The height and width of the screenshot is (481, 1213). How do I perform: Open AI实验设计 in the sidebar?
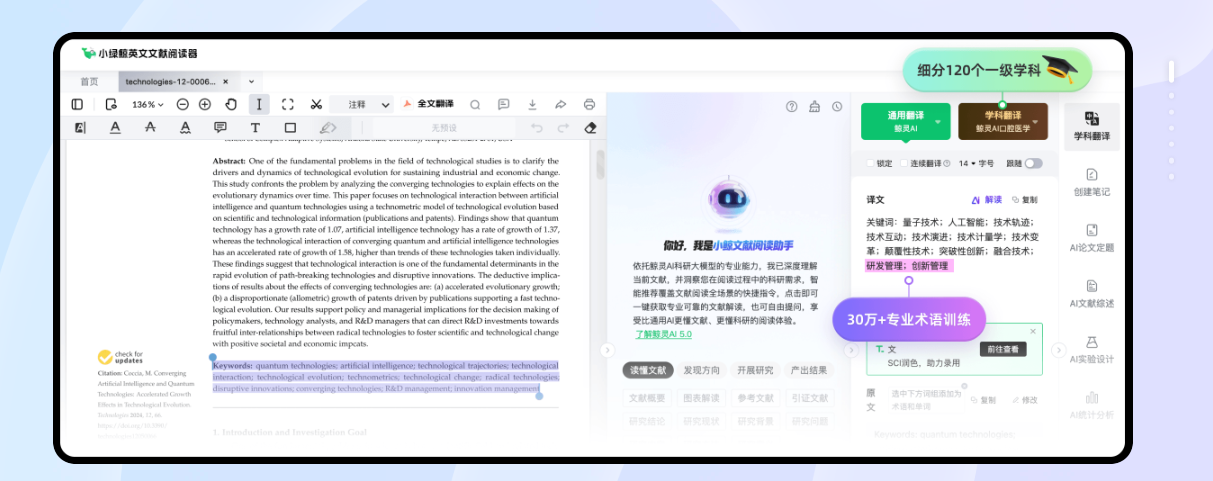coord(1092,350)
